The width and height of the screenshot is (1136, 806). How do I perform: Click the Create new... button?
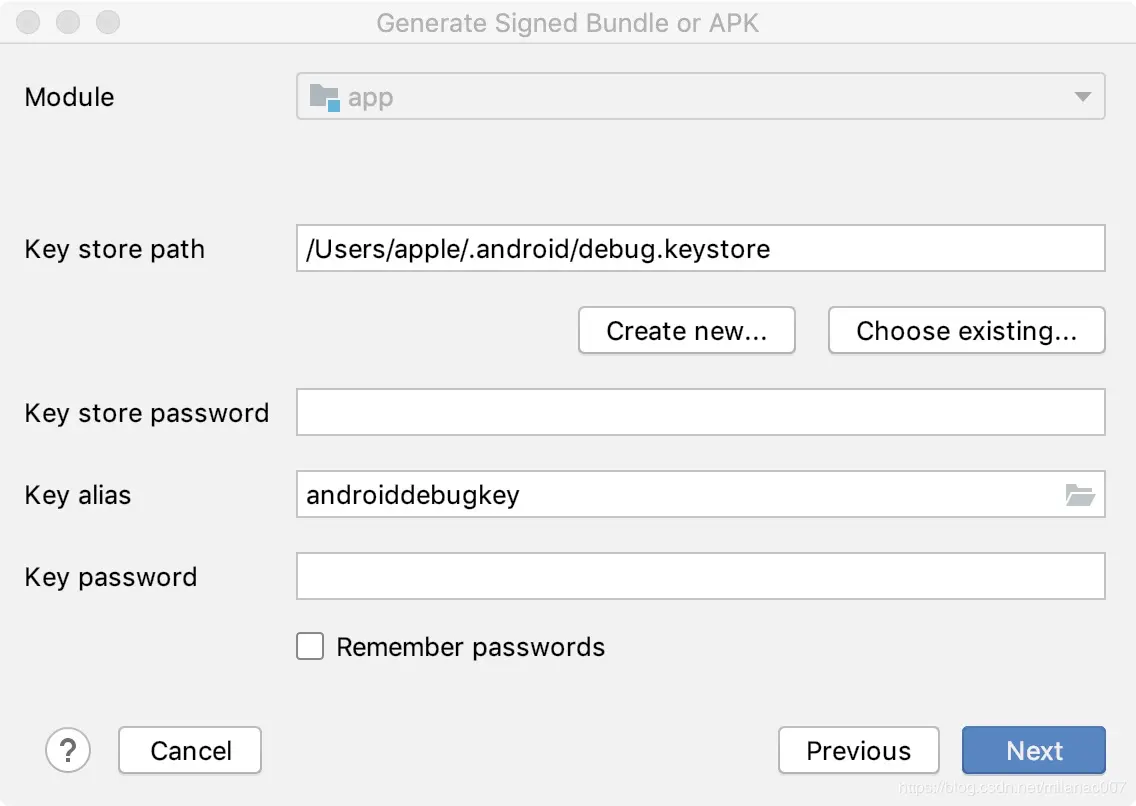point(686,331)
